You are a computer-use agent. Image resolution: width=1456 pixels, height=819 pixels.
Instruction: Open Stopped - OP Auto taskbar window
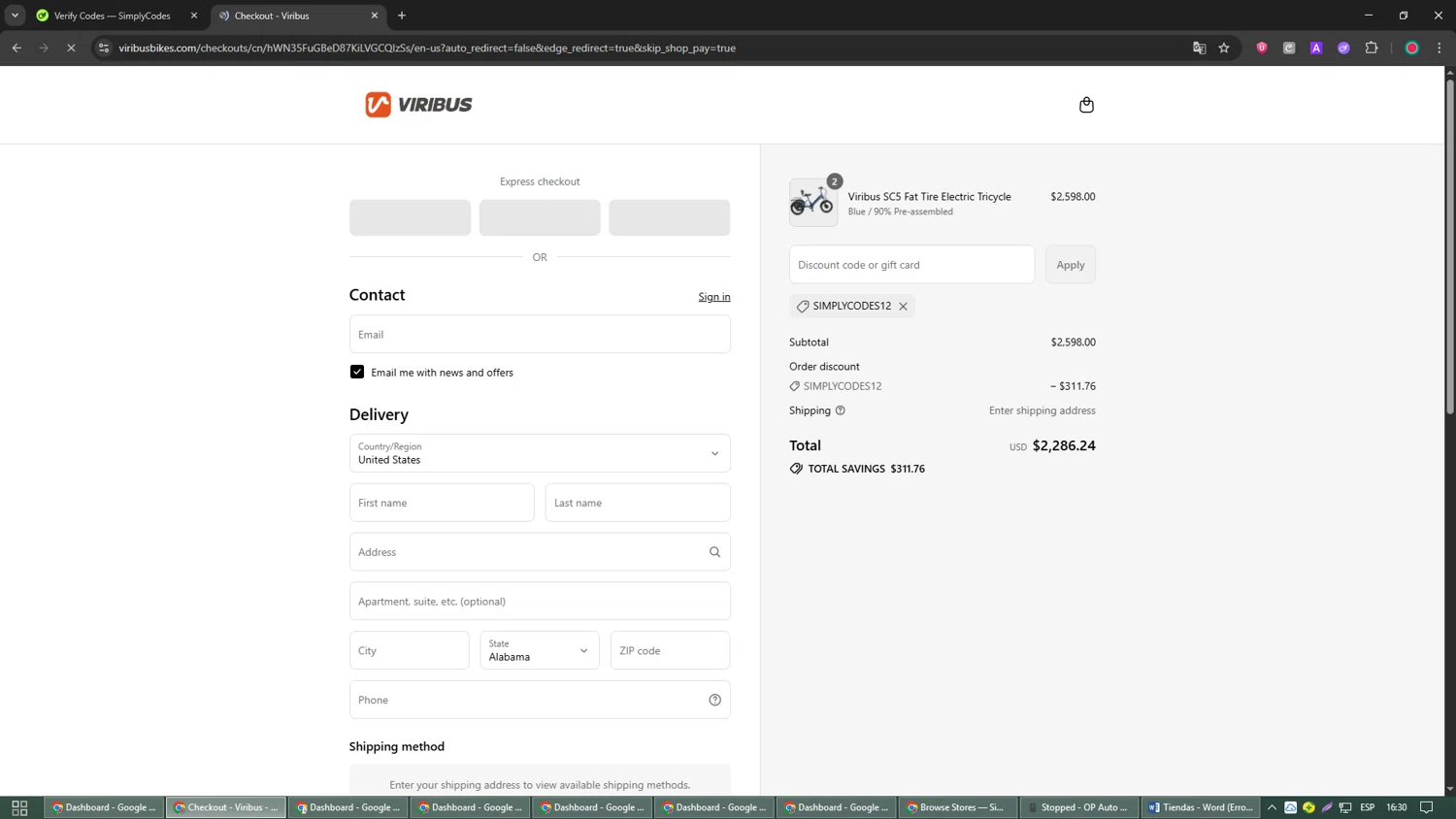(1078, 807)
